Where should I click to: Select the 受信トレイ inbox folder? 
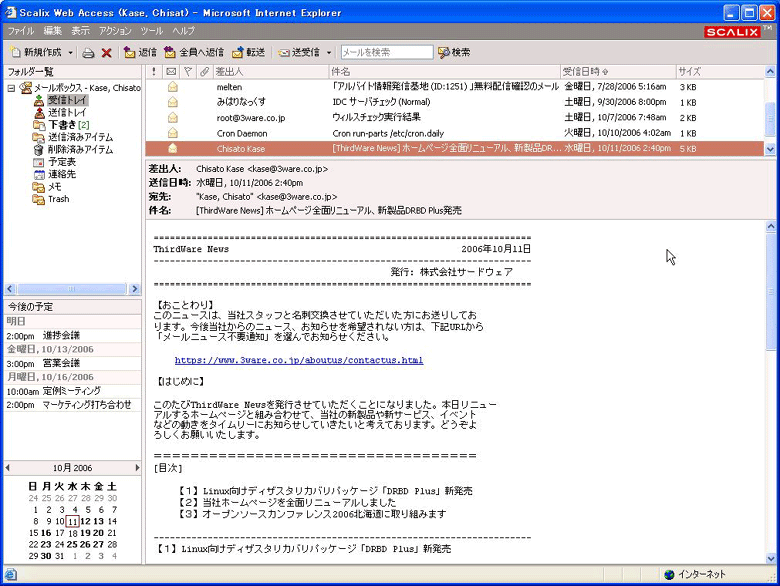[x=68, y=100]
